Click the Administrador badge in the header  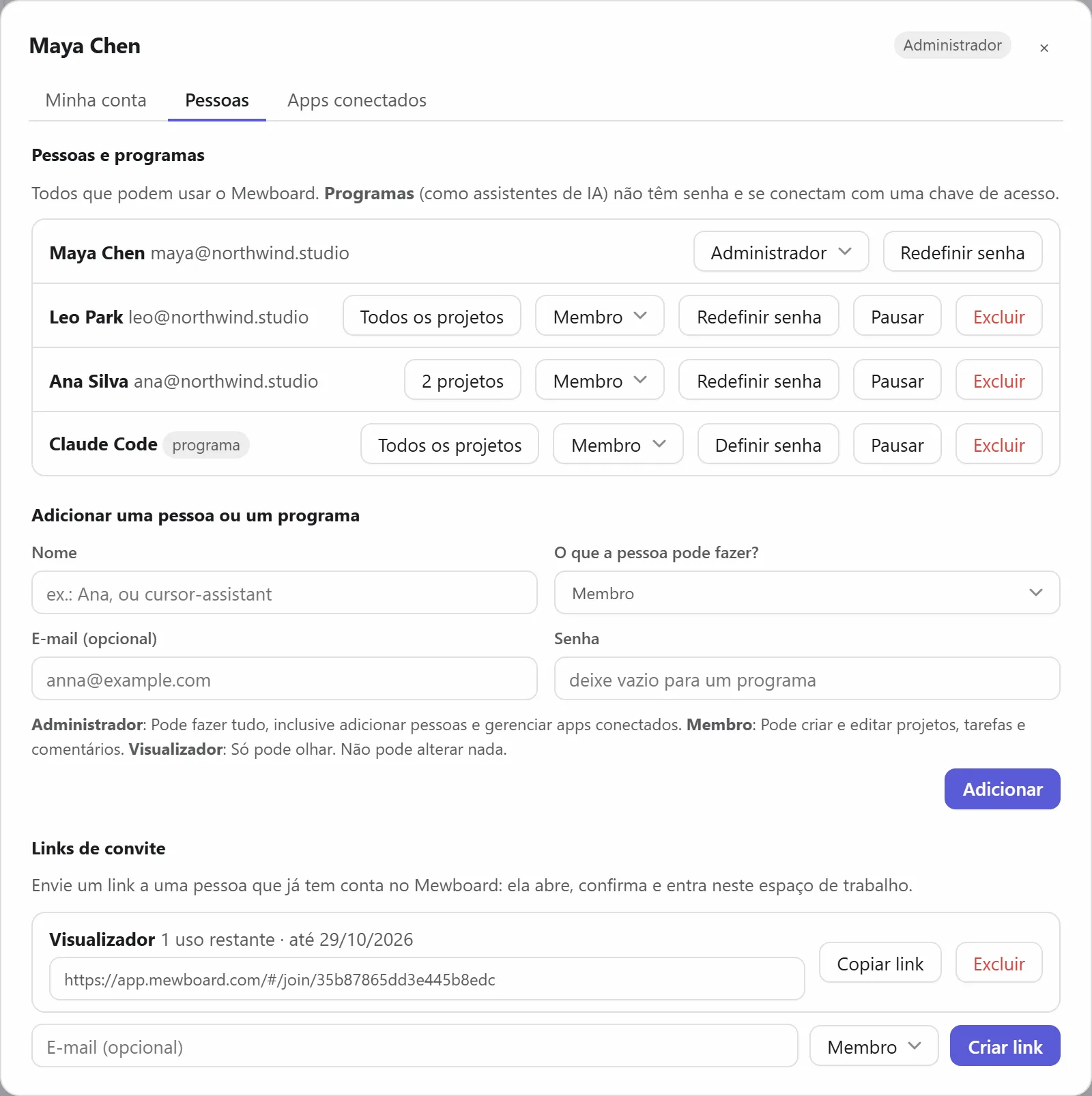click(952, 45)
